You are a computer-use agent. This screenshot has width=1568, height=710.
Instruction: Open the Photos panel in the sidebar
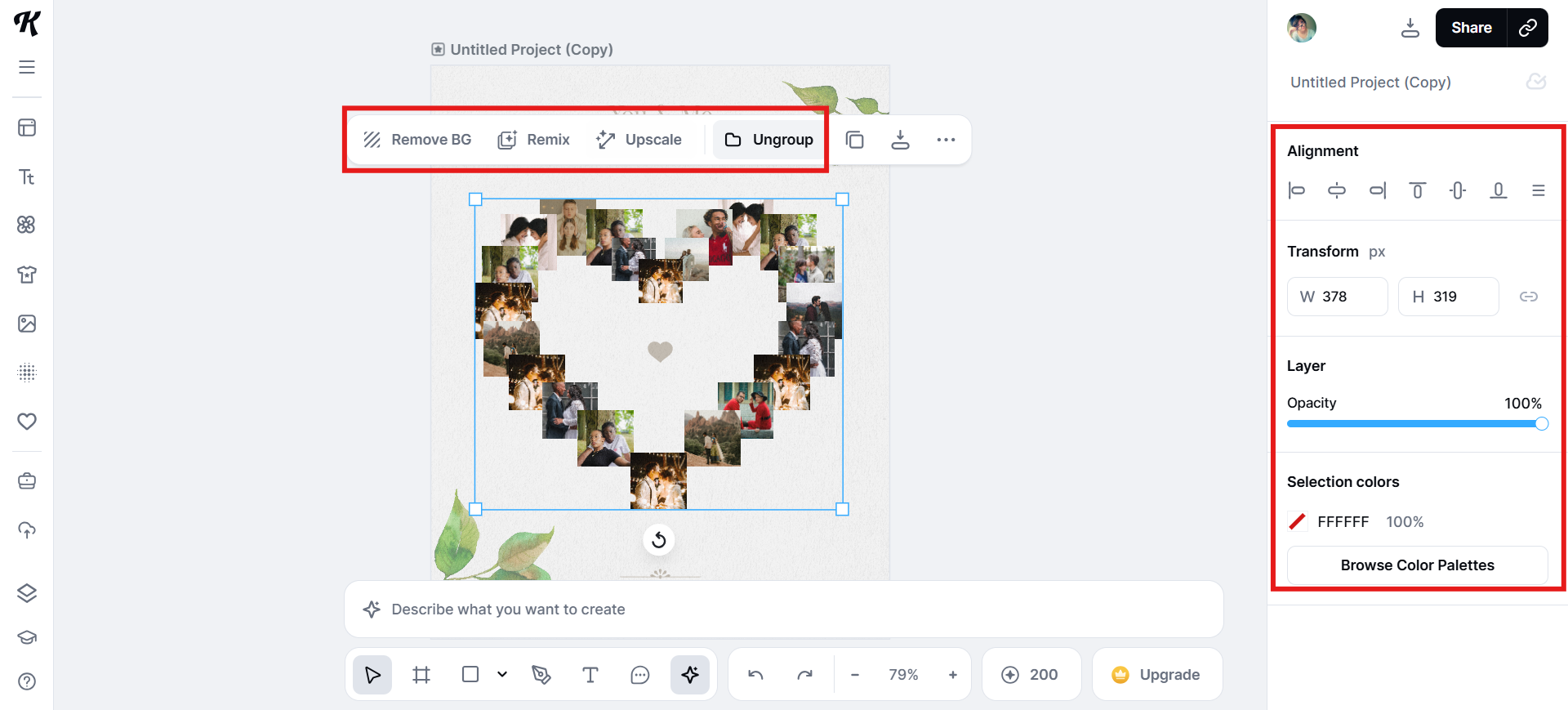[x=27, y=324]
